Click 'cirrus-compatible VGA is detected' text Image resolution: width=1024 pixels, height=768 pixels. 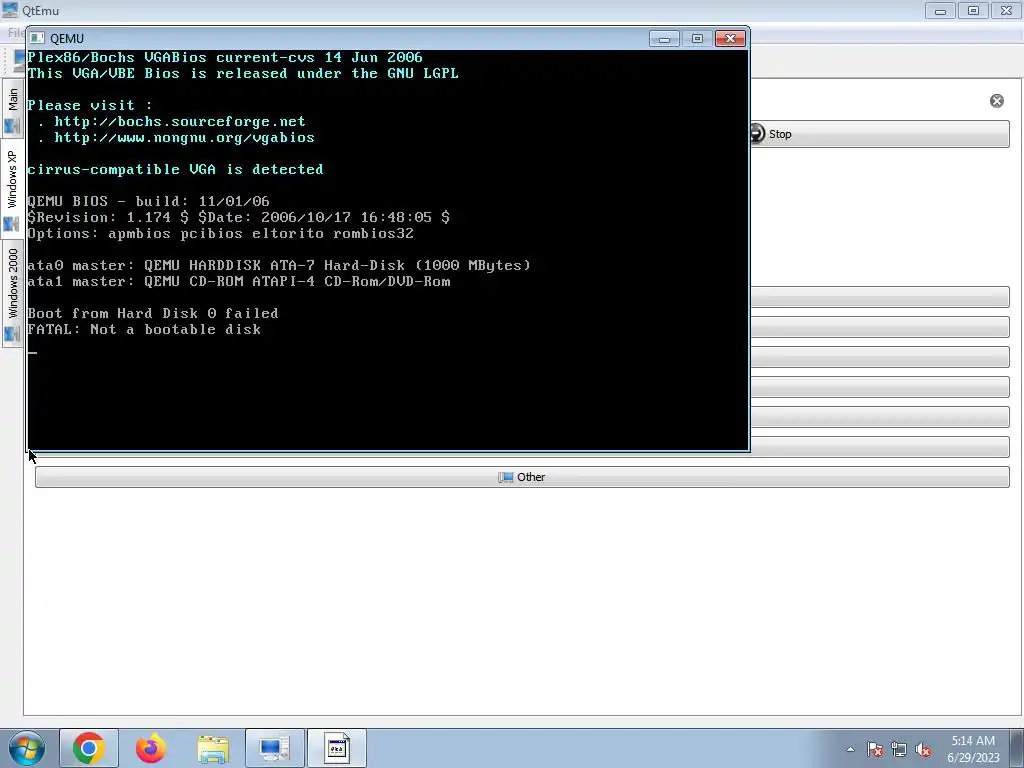[176, 170]
